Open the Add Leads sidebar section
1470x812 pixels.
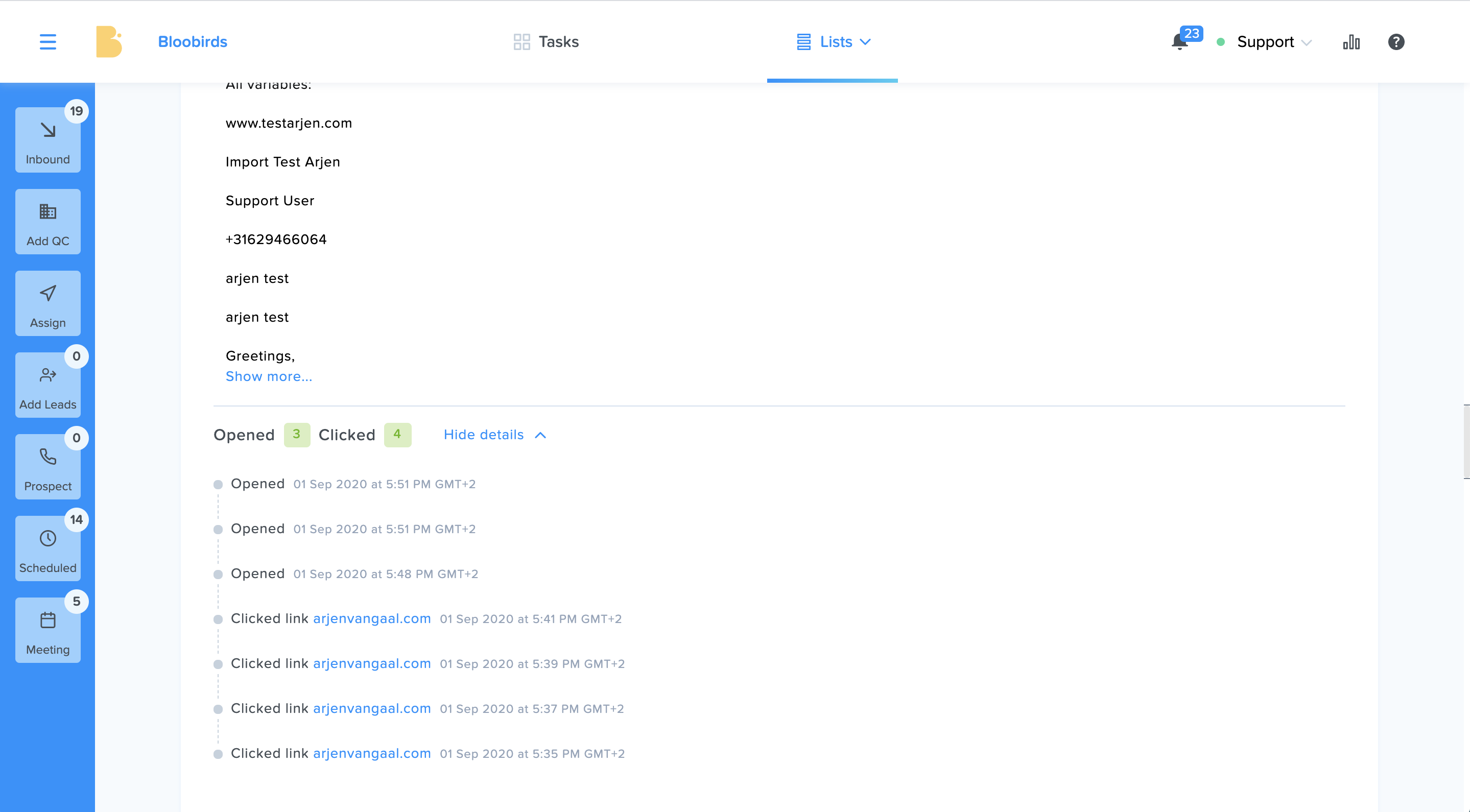click(48, 385)
